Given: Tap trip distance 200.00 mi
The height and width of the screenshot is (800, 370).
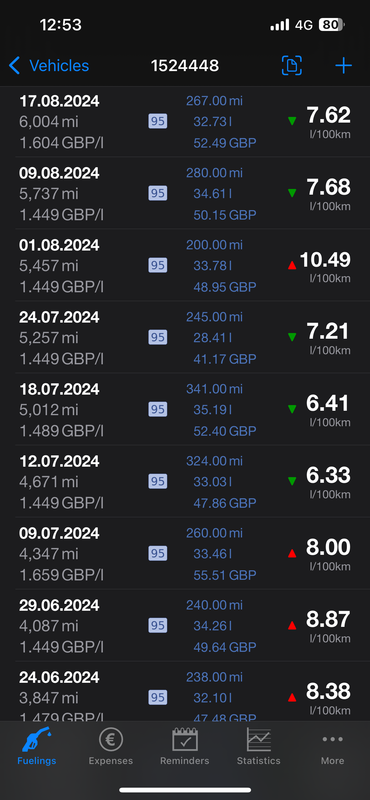Looking at the screenshot, I should click(x=214, y=245).
